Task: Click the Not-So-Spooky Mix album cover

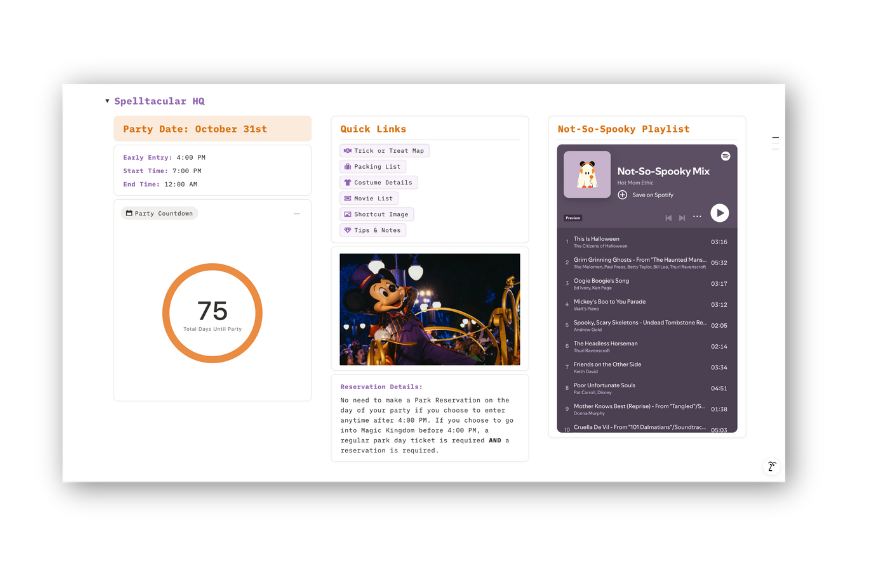Action: [x=587, y=174]
